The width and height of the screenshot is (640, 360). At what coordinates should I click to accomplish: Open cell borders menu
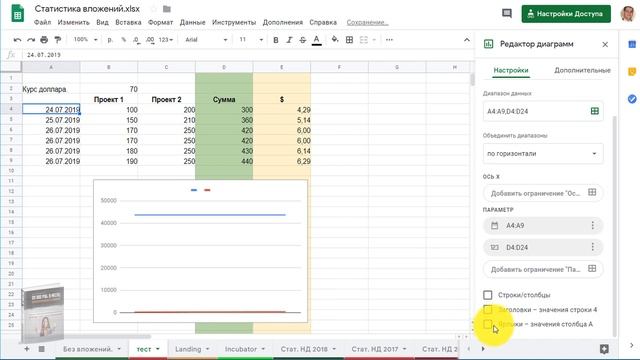[x=349, y=40]
